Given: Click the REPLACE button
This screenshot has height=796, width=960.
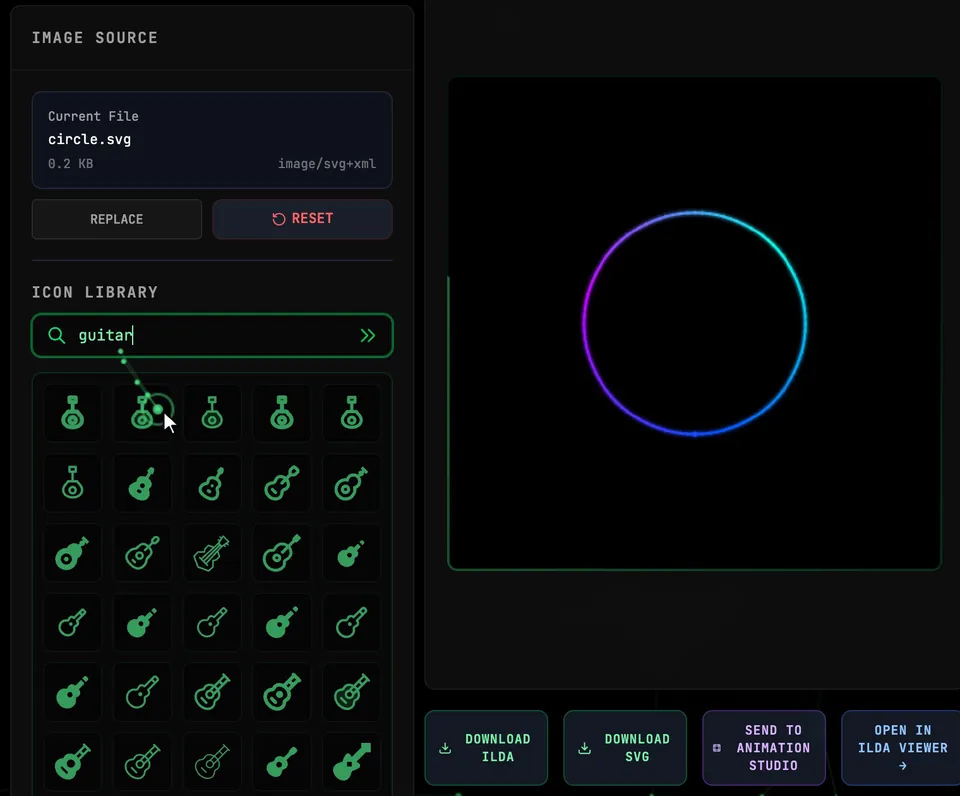Looking at the screenshot, I should click(x=117, y=219).
